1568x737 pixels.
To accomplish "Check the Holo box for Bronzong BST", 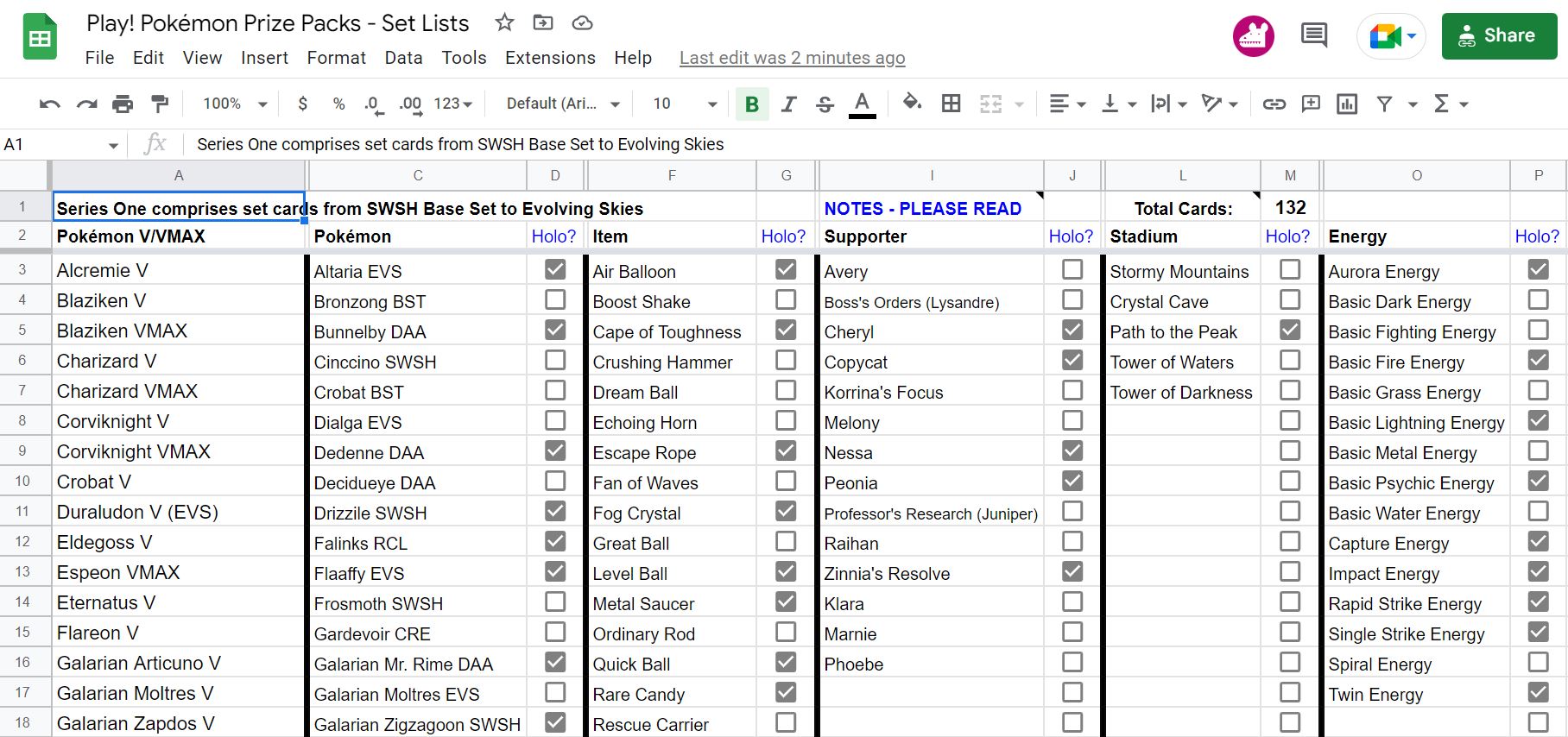I will (x=555, y=300).
